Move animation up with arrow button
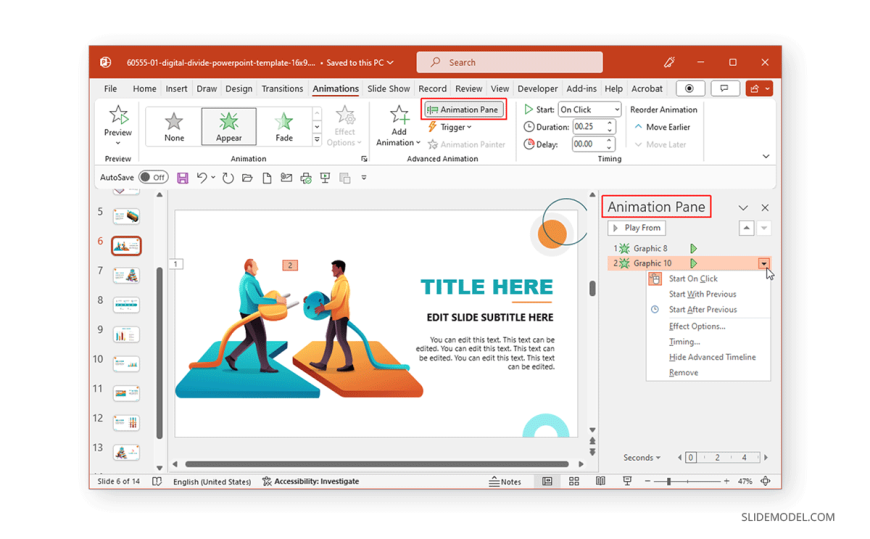870x539 pixels. (746, 228)
